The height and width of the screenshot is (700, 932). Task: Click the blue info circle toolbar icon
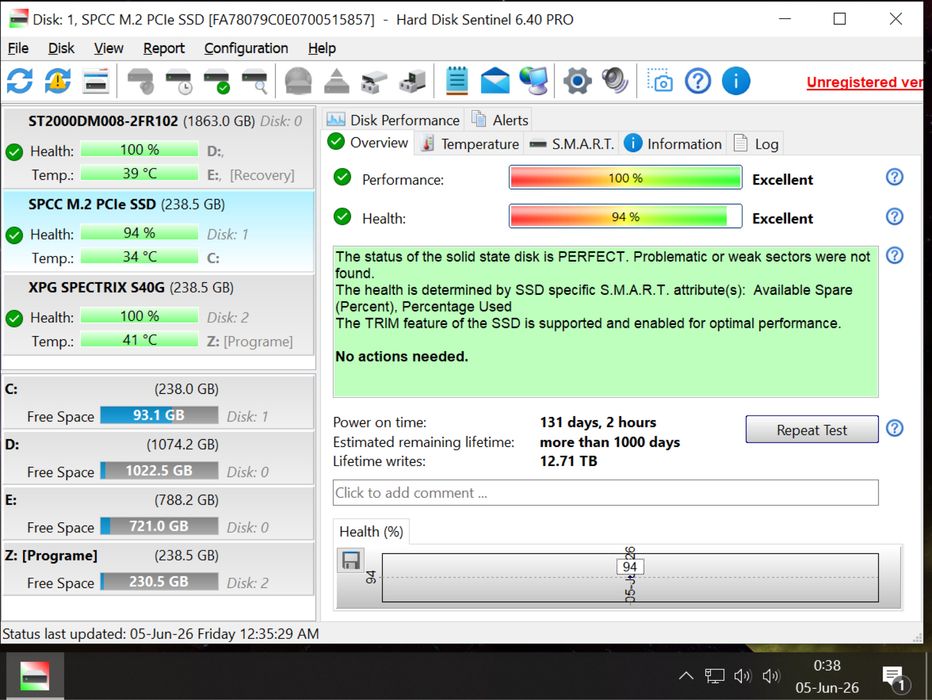point(736,81)
